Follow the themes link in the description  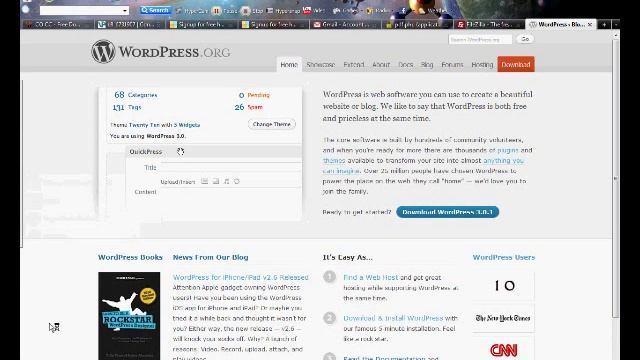pos(334,160)
